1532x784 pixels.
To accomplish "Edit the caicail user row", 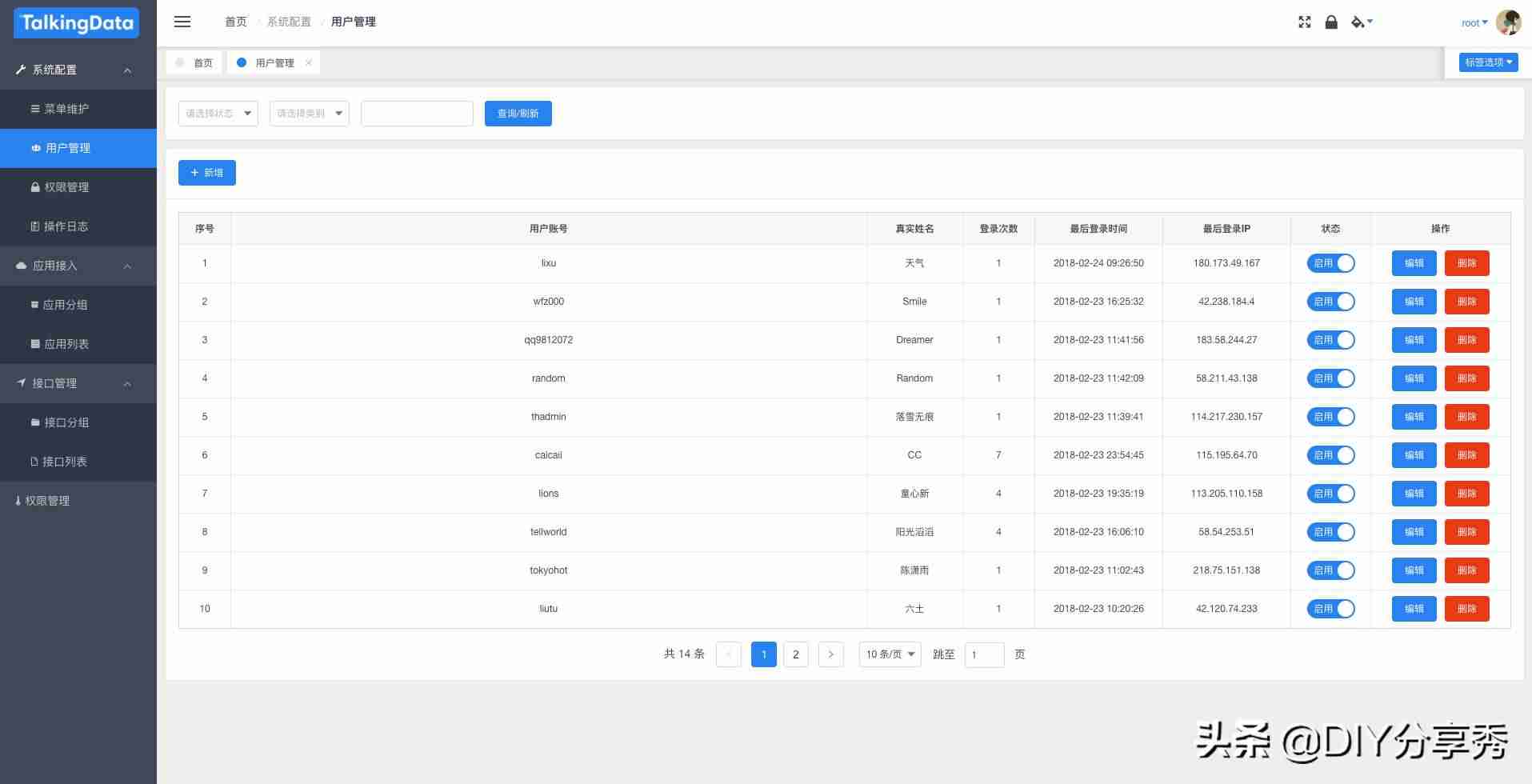I will pos(1414,455).
